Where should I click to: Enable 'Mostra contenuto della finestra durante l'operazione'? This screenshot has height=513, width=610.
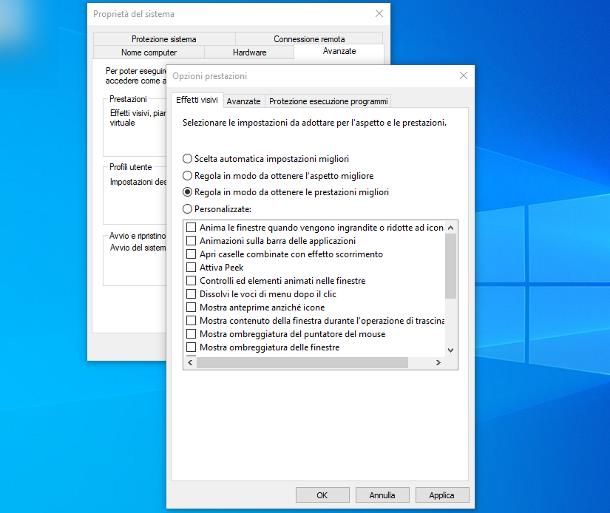tap(191, 320)
